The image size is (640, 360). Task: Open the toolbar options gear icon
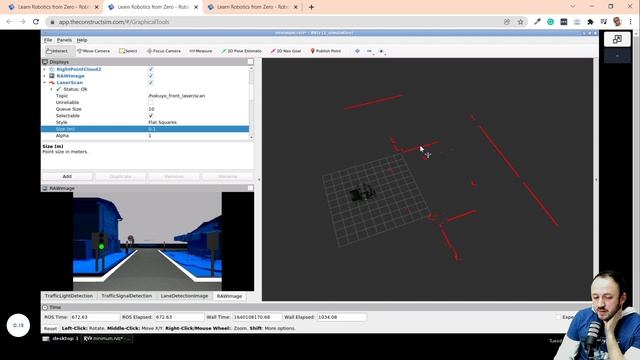(x=381, y=51)
